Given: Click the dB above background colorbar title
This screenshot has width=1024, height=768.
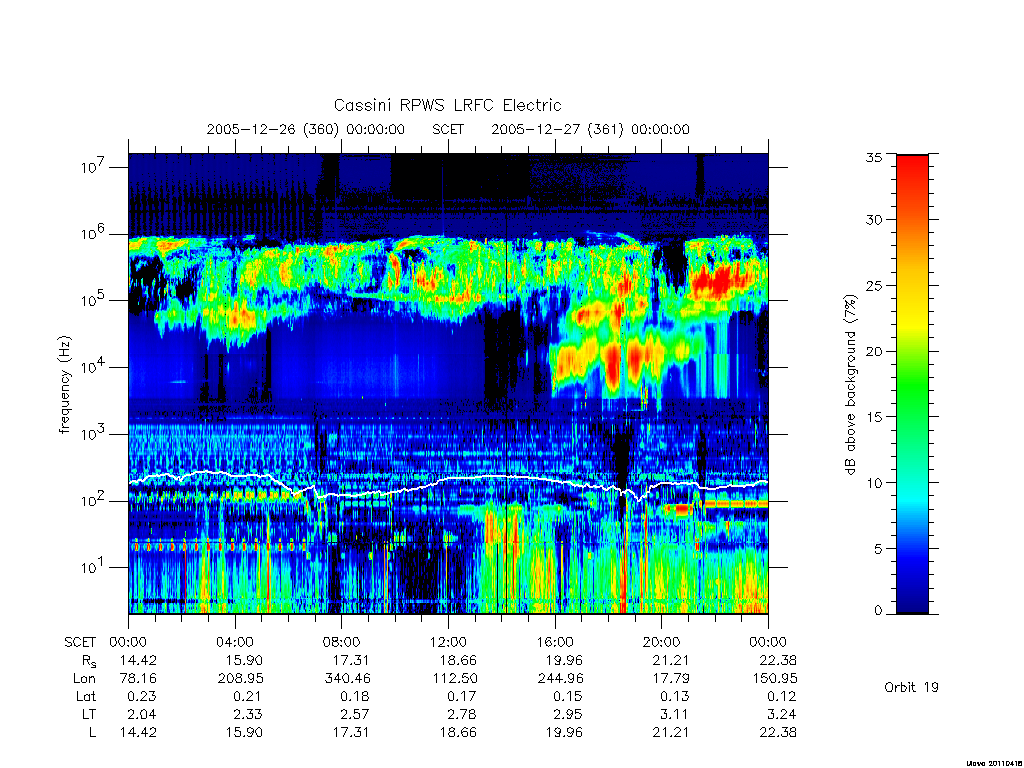Looking at the screenshot, I should pyautogui.click(x=850, y=384).
